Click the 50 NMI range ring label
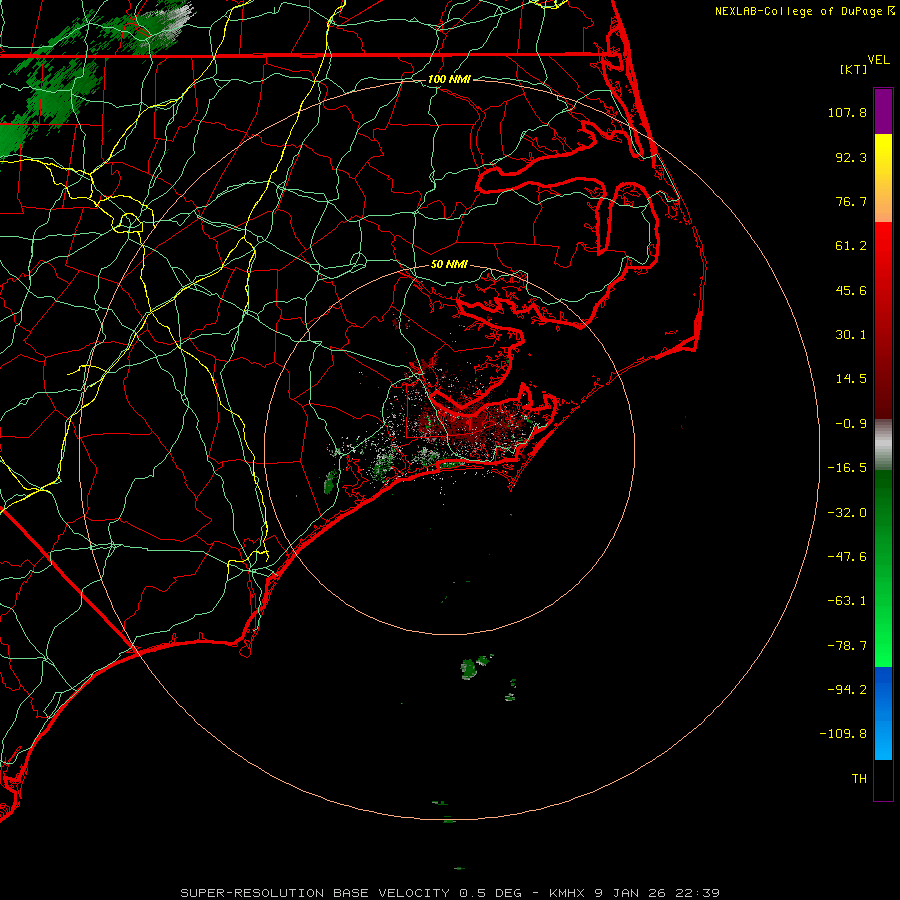900x900 pixels. tap(449, 264)
